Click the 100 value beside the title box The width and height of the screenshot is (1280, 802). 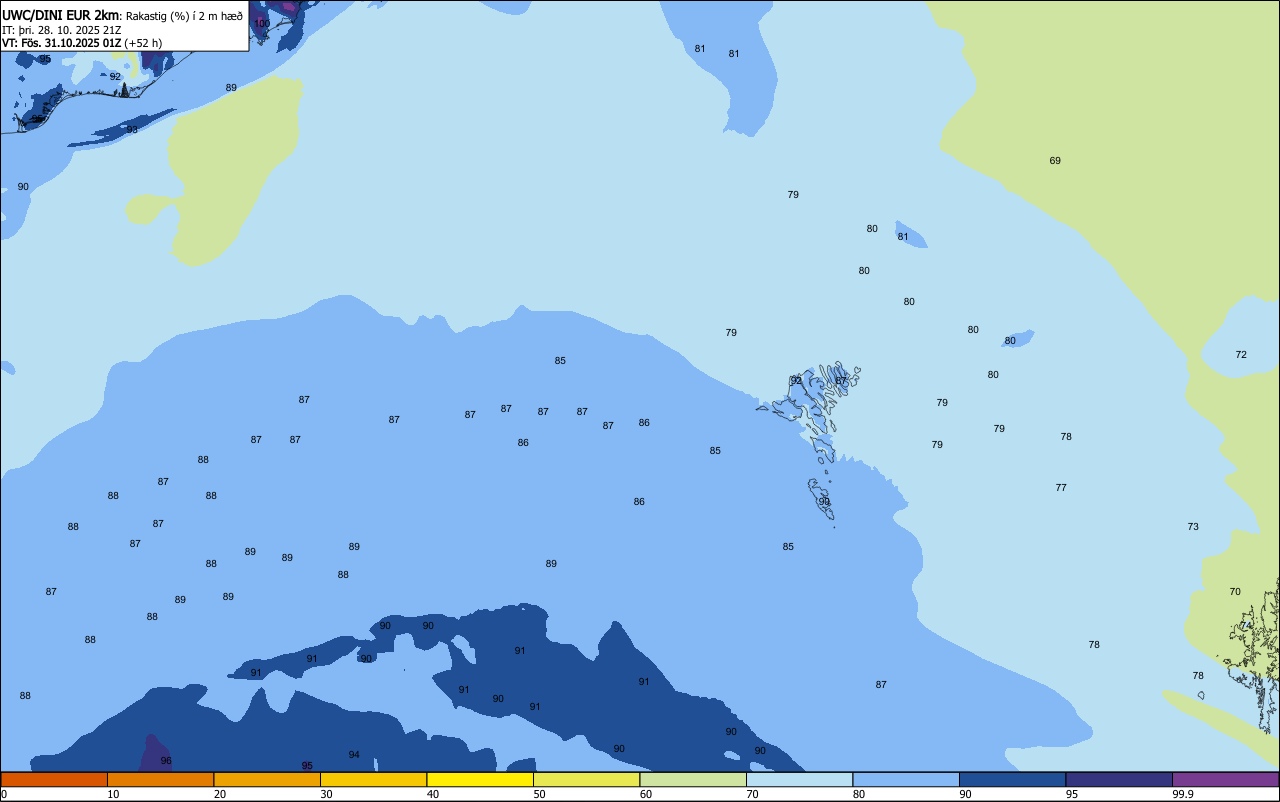[x=262, y=23]
